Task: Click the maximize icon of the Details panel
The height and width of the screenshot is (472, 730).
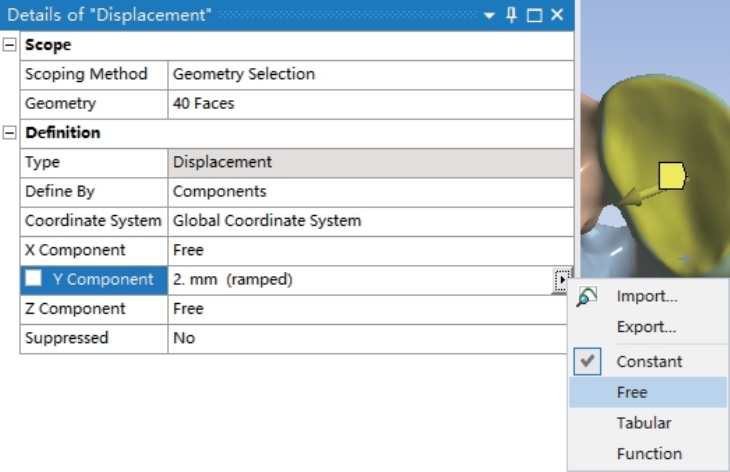Action: [534, 15]
